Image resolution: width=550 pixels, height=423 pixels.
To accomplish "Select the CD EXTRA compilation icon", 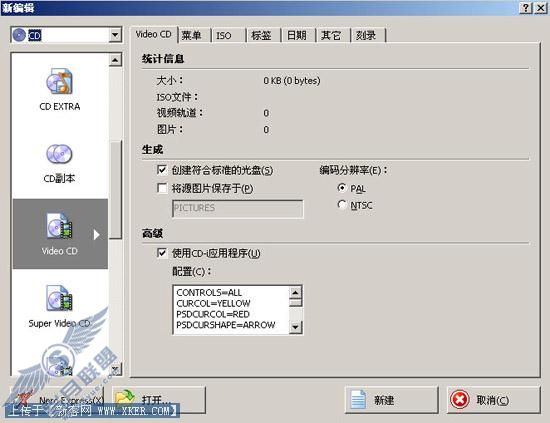I will coord(59,82).
